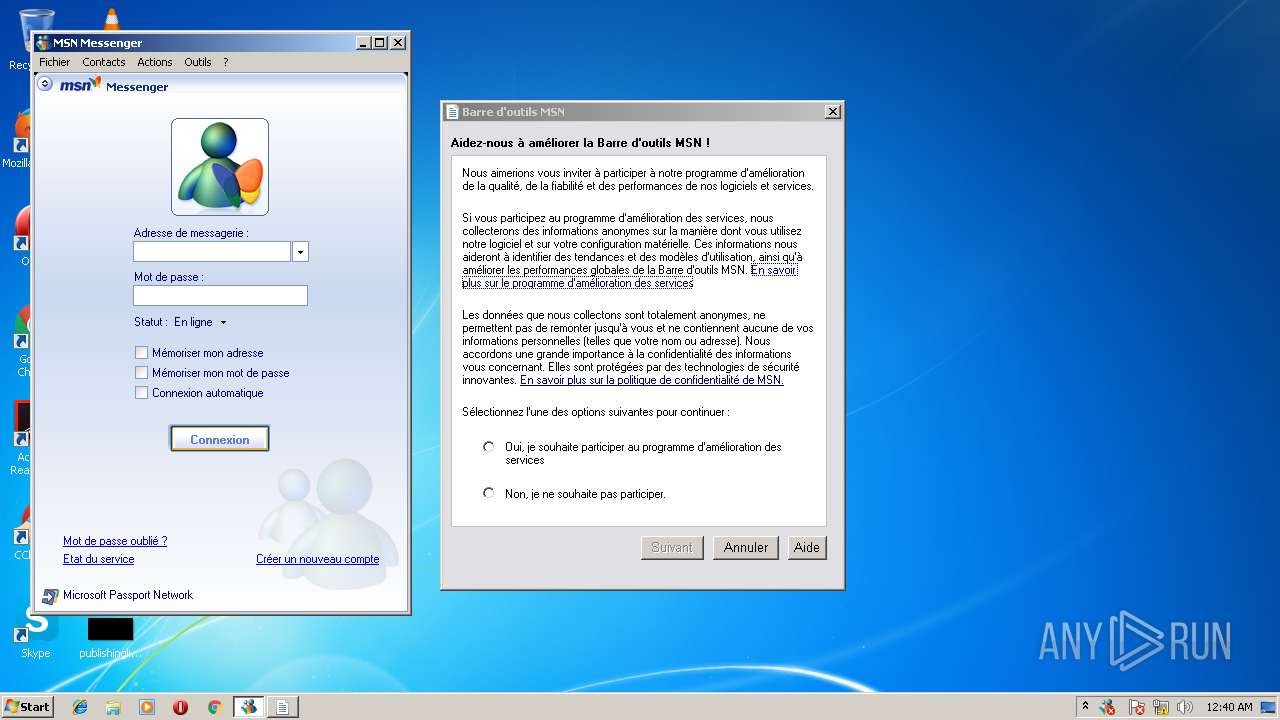Open the volume speaker tray icon
This screenshot has width=1280, height=720.
point(1185,707)
